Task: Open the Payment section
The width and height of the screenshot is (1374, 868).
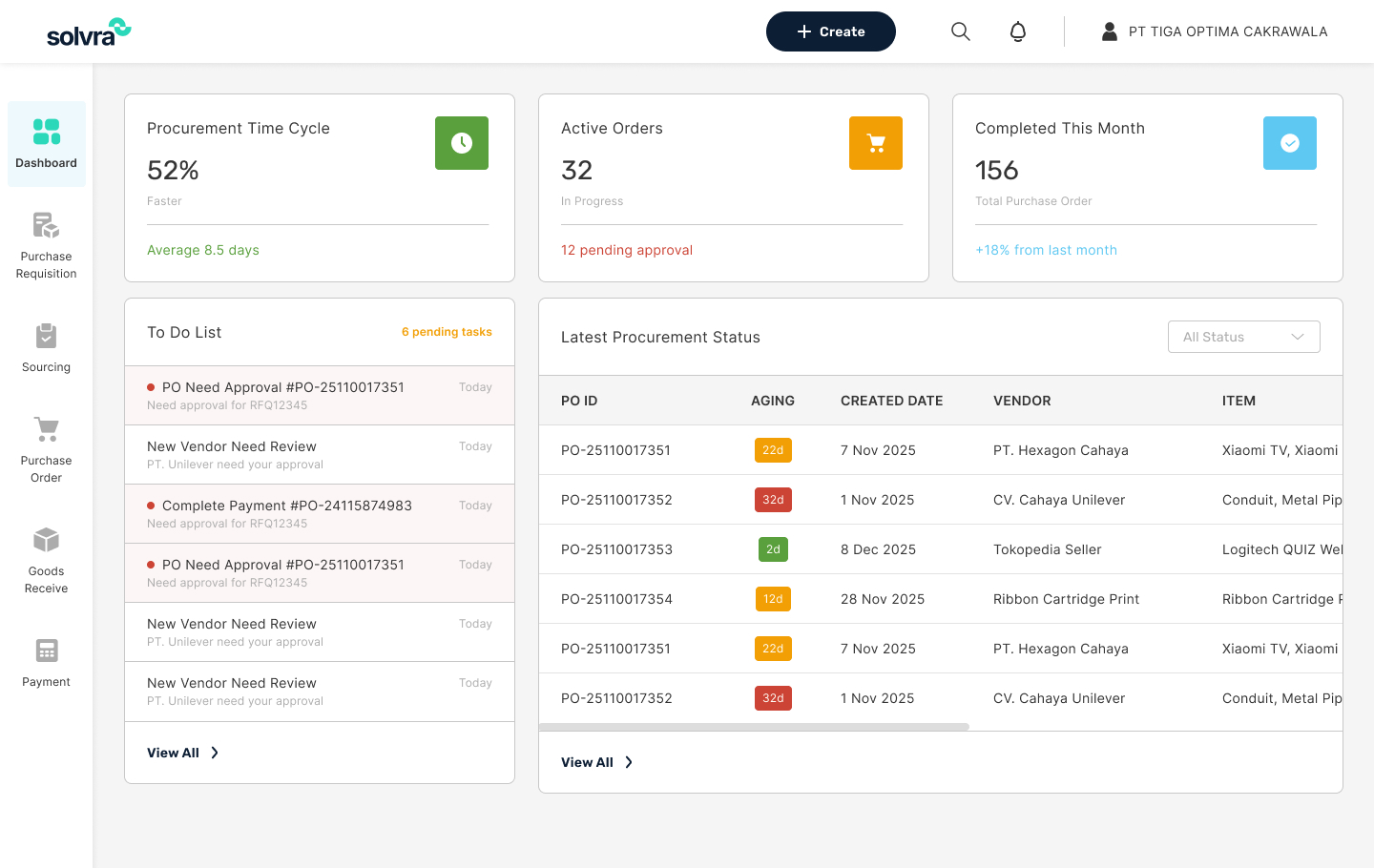Action: tap(46, 650)
